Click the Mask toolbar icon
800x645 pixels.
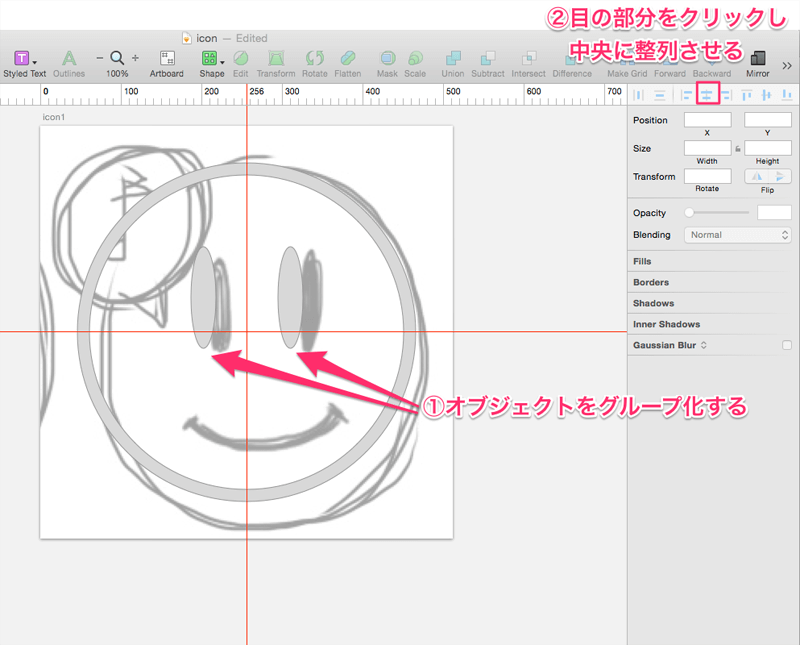pos(387,58)
